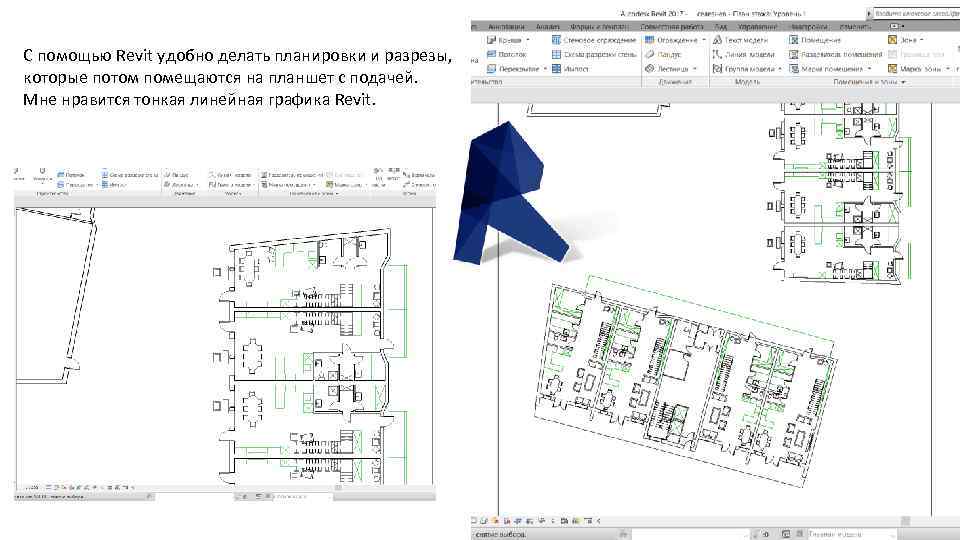Select the Помещение (room) tool
Viewport: 960px width, 540px height.
point(815,40)
